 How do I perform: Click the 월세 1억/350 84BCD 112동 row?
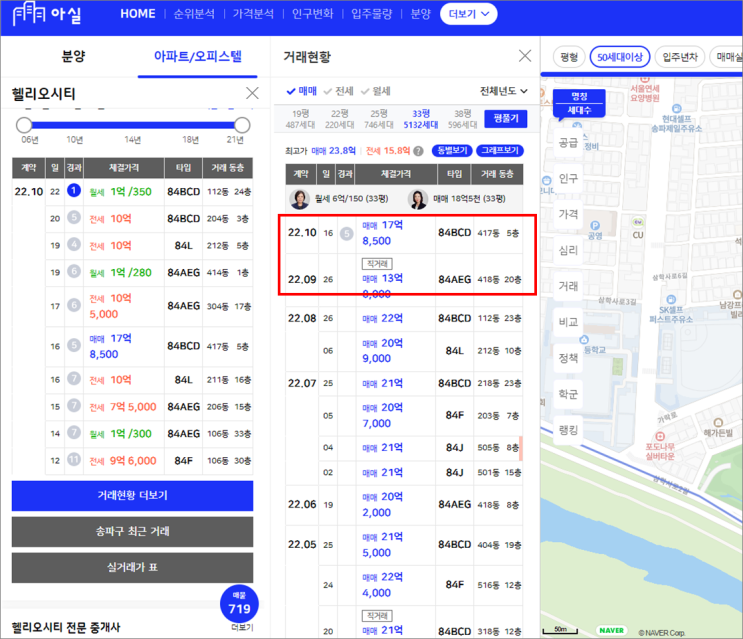coord(133,192)
